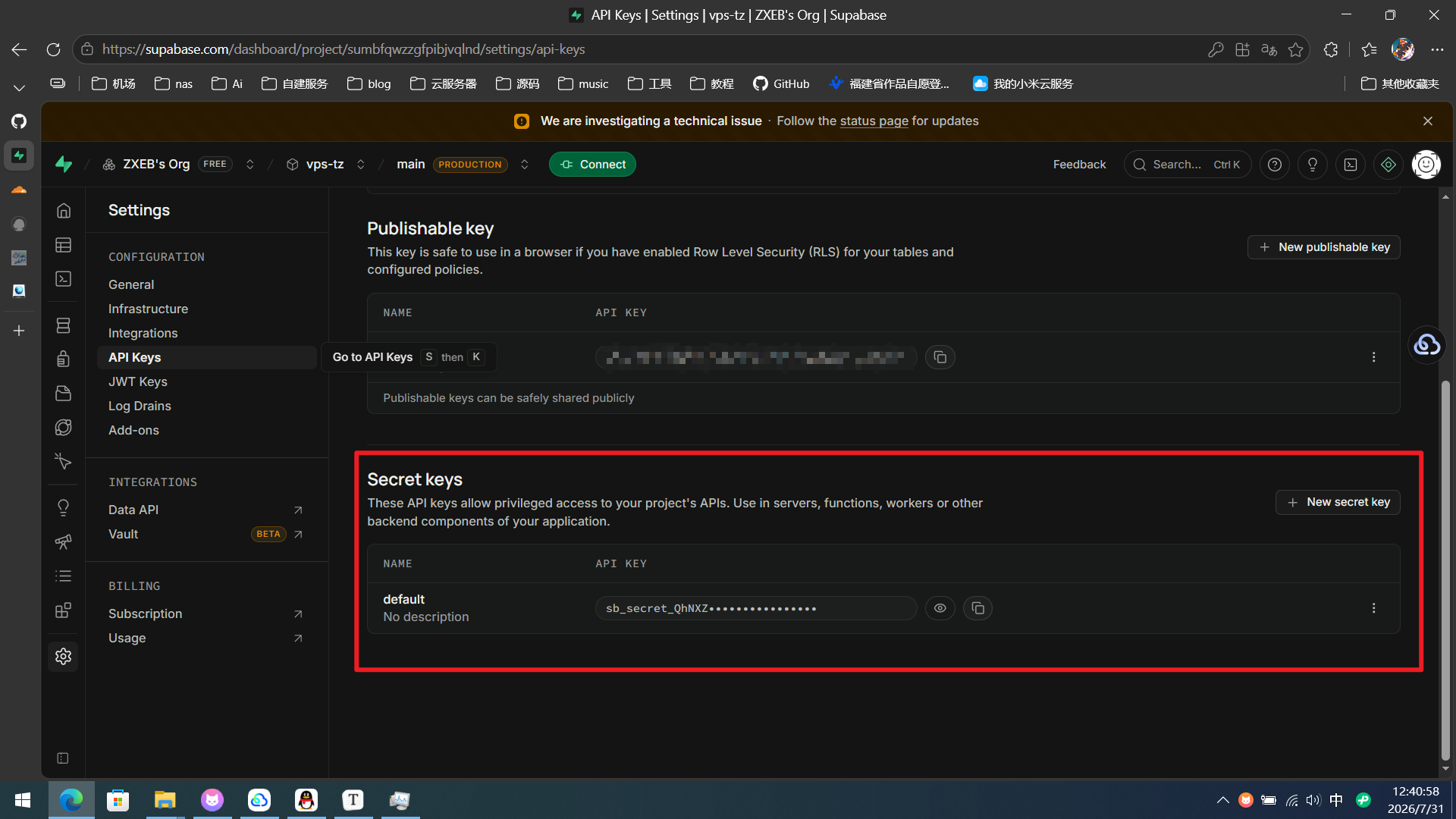Click the page vertical scrollbar
Viewport: 1456px width, 819px height.
[1445, 569]
